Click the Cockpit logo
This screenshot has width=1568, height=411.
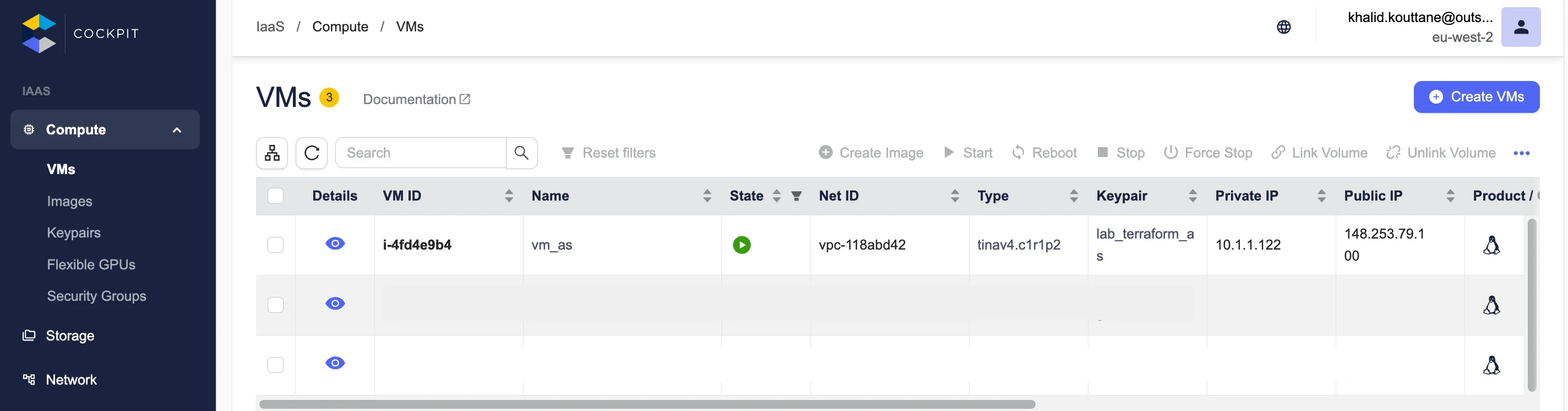(39, 34)
